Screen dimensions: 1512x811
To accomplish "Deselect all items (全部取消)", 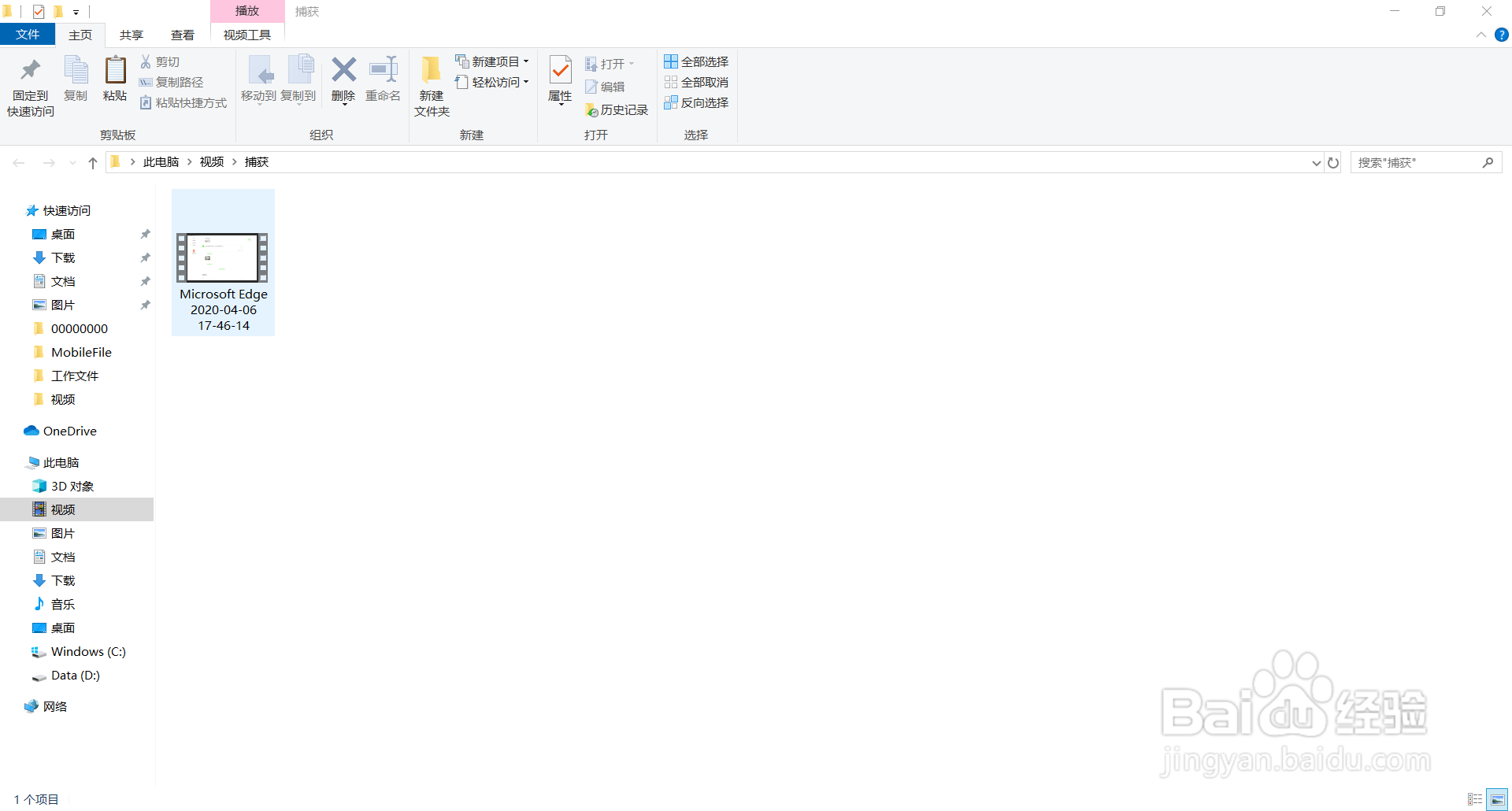I will click(x=696, y=82).
